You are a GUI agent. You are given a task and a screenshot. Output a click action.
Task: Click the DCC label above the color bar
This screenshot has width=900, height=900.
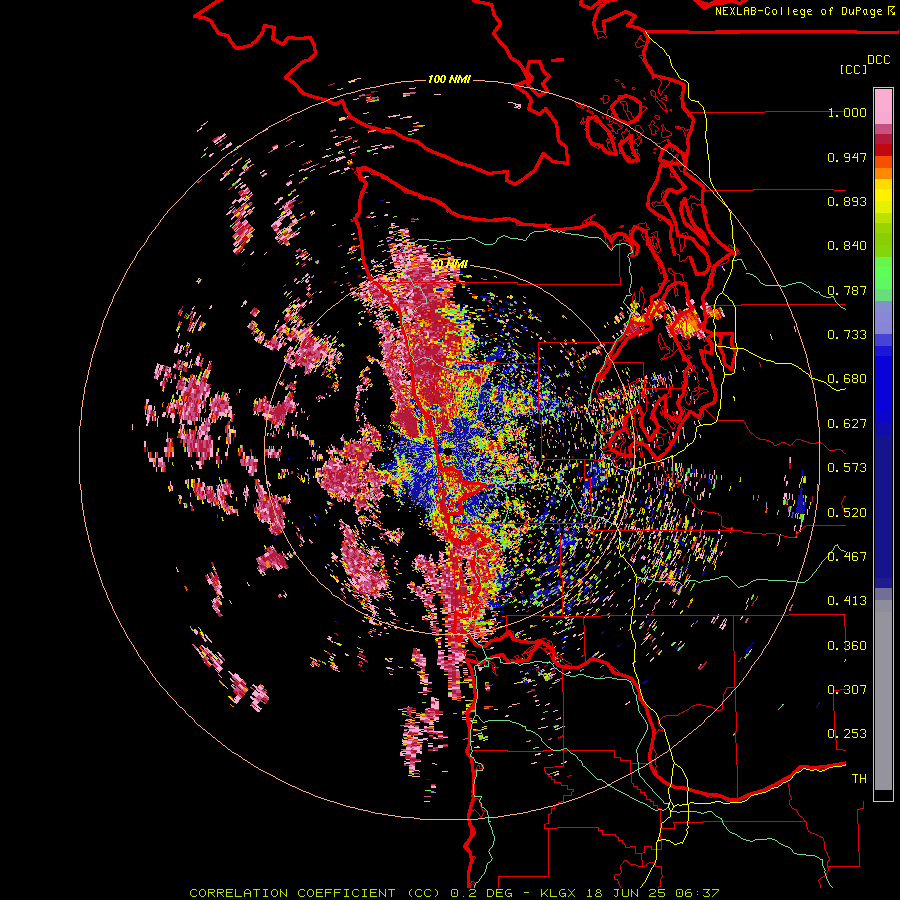(x=879, y=60)
